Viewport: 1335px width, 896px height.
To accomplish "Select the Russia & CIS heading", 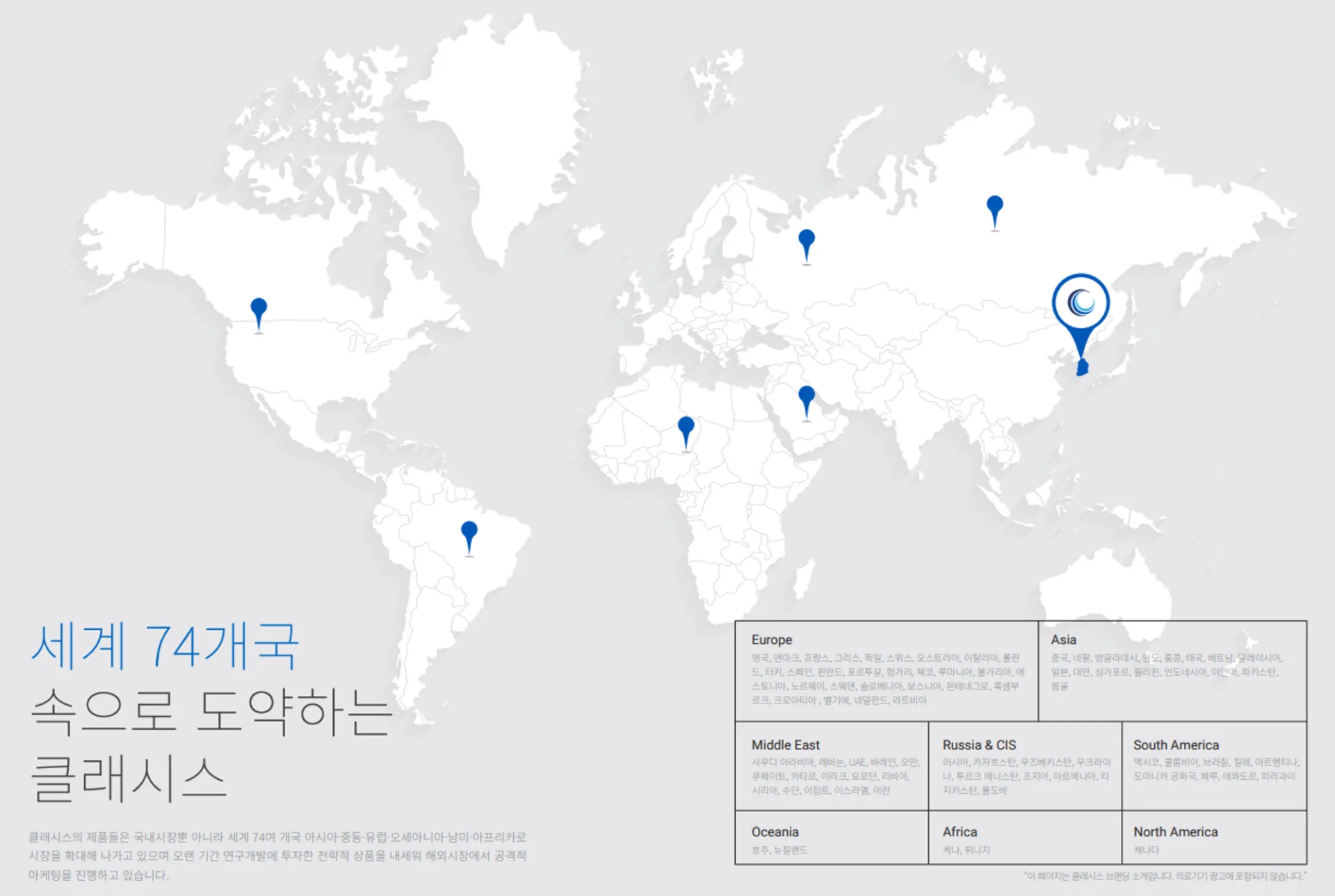I will [979, 744].
